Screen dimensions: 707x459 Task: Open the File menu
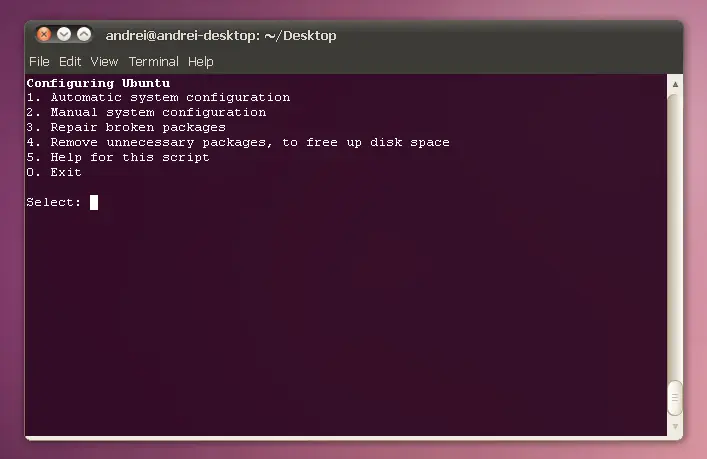coord(39,62)
